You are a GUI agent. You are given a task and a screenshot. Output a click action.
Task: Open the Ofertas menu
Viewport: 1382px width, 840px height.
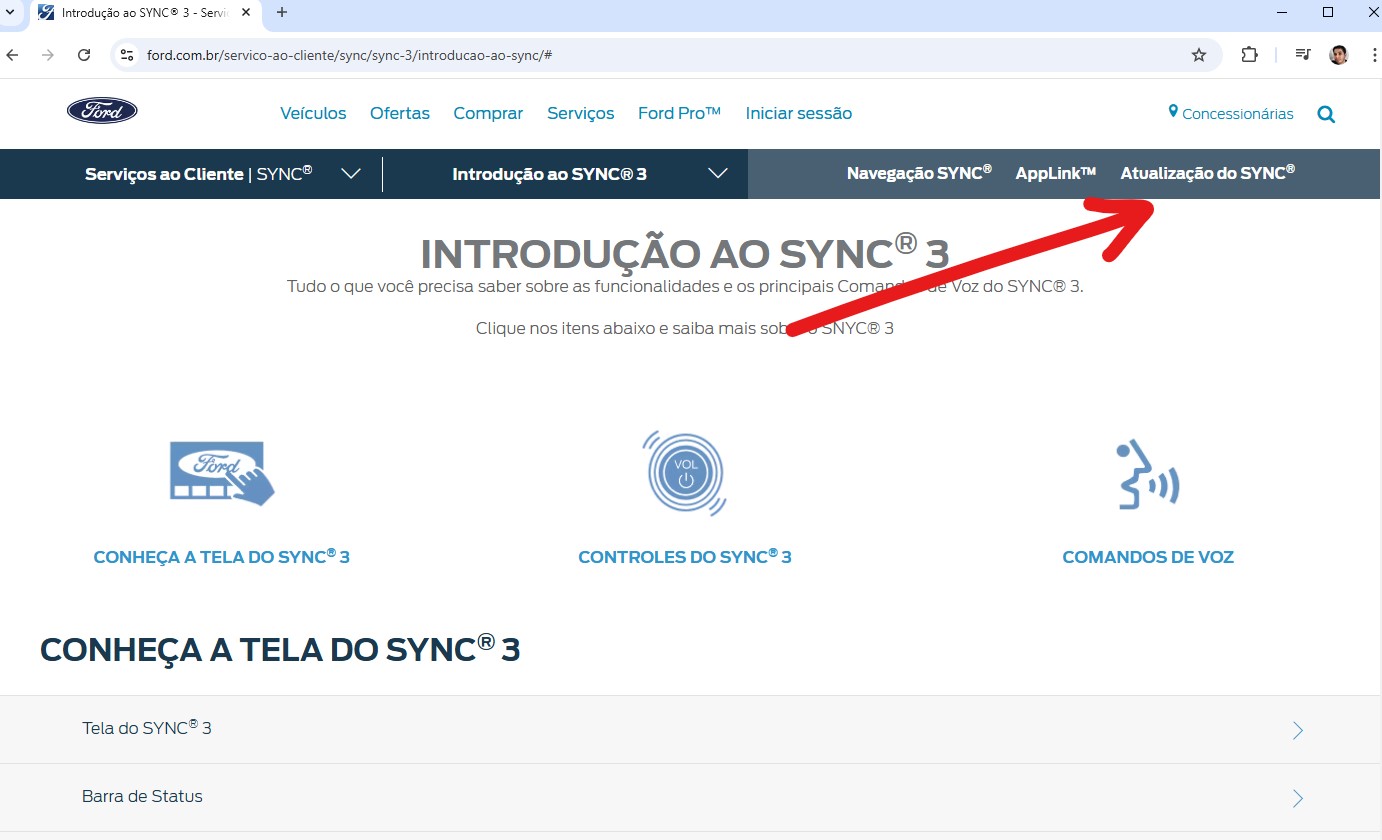pos(400,113)
